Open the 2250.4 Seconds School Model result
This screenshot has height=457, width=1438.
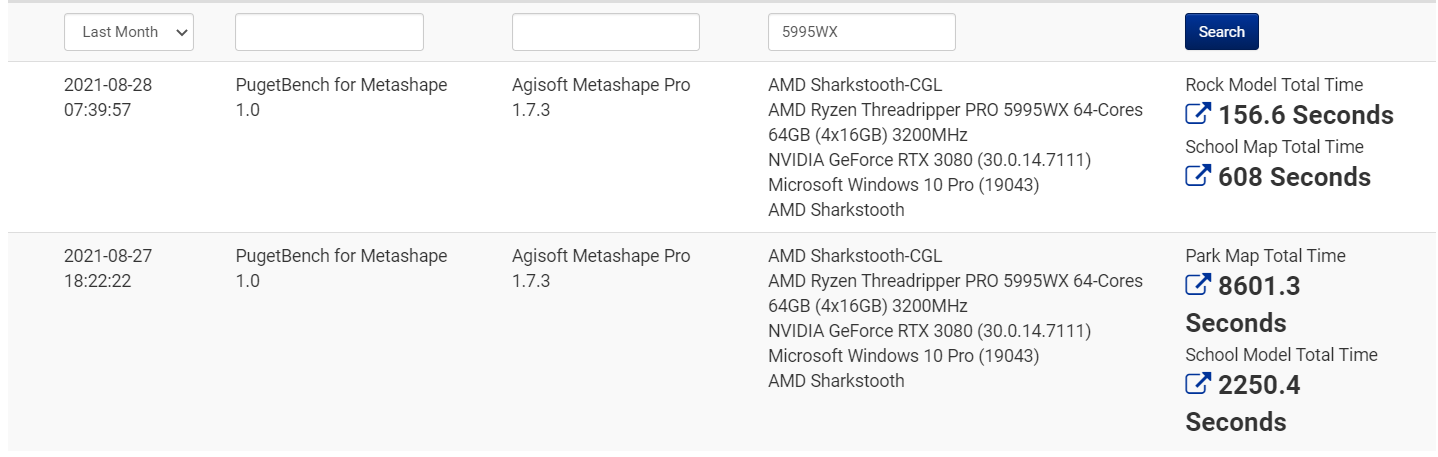tap(1258, 386)
